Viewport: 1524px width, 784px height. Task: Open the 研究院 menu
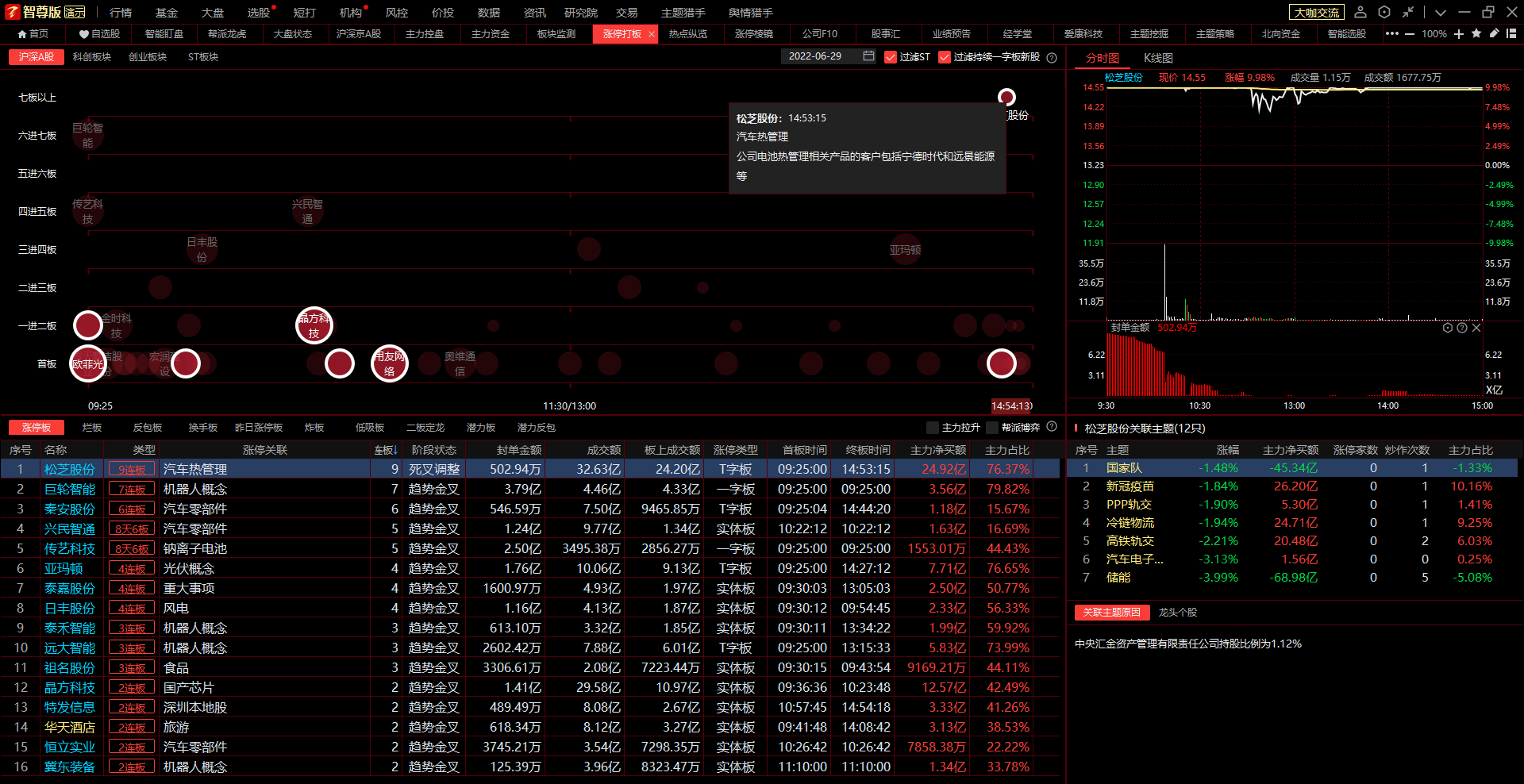pyautogui.click(x=581, y=13)
